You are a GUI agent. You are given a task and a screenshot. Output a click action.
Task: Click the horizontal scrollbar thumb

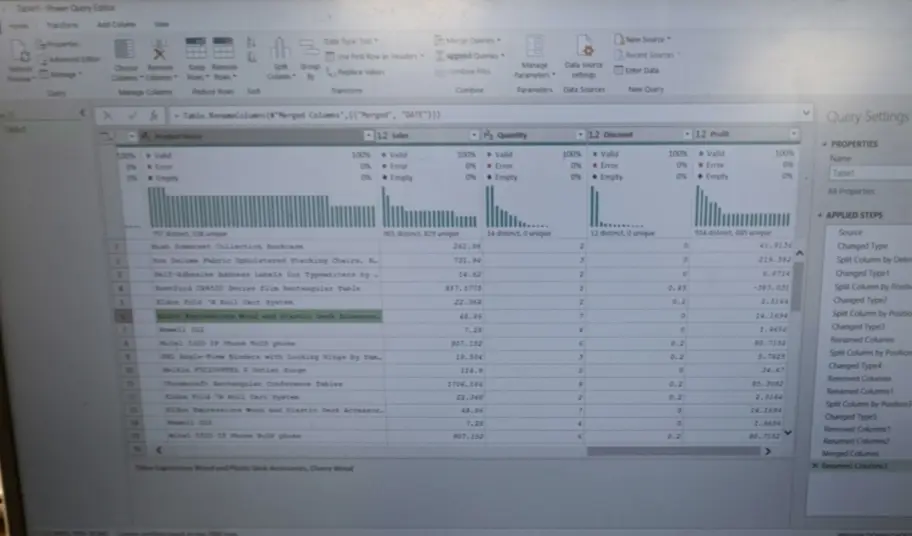(x=673, y=451)
